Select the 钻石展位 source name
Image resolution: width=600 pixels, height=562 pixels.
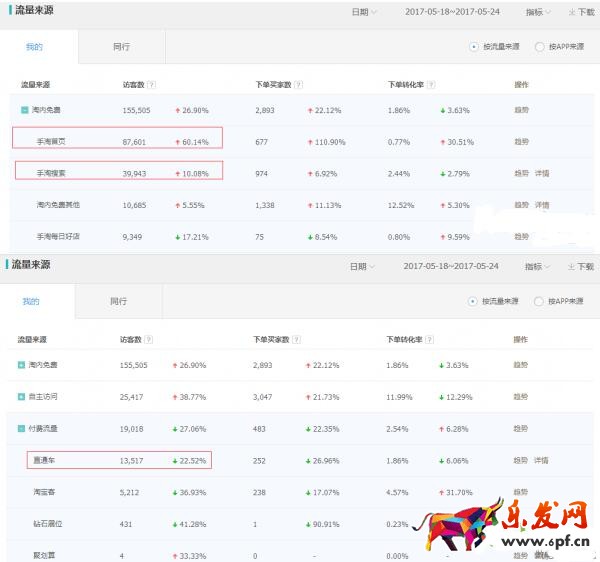[x=48, y=524]
